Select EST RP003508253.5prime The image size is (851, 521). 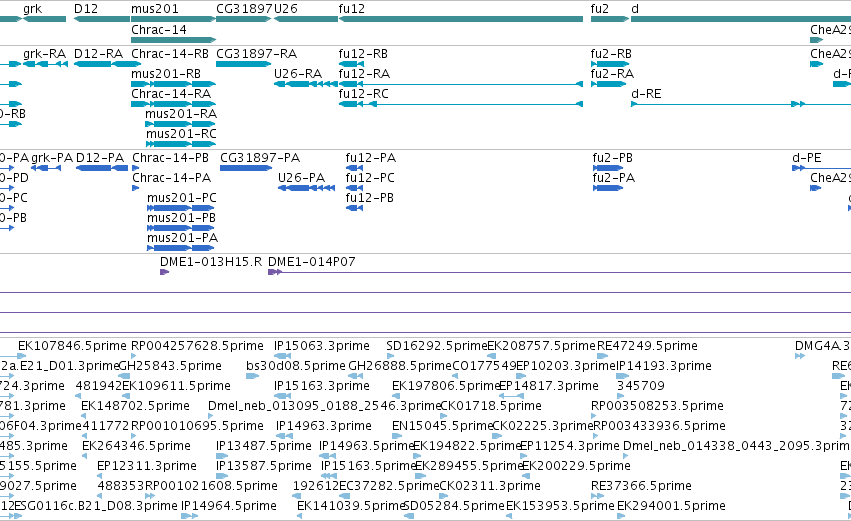pos(657,406)
